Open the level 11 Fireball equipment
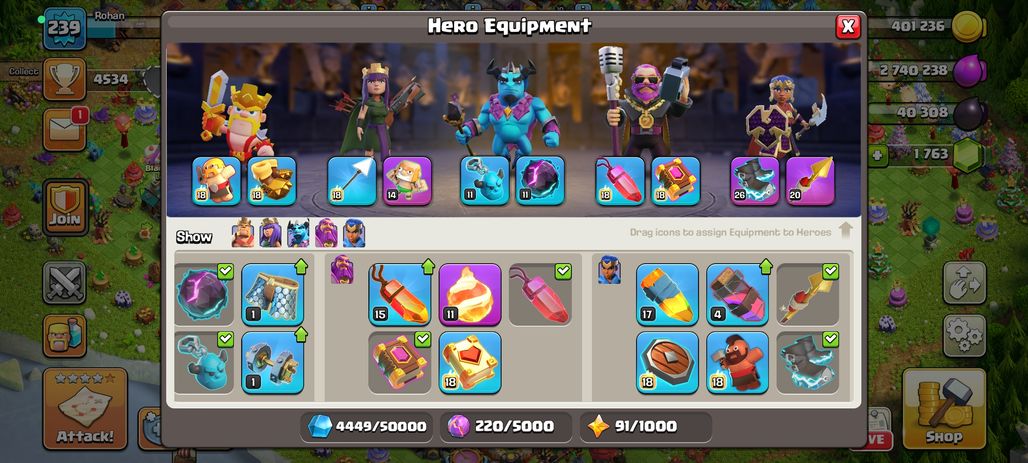This screenshot has height=463, width=1028. (x=469, y=294)
